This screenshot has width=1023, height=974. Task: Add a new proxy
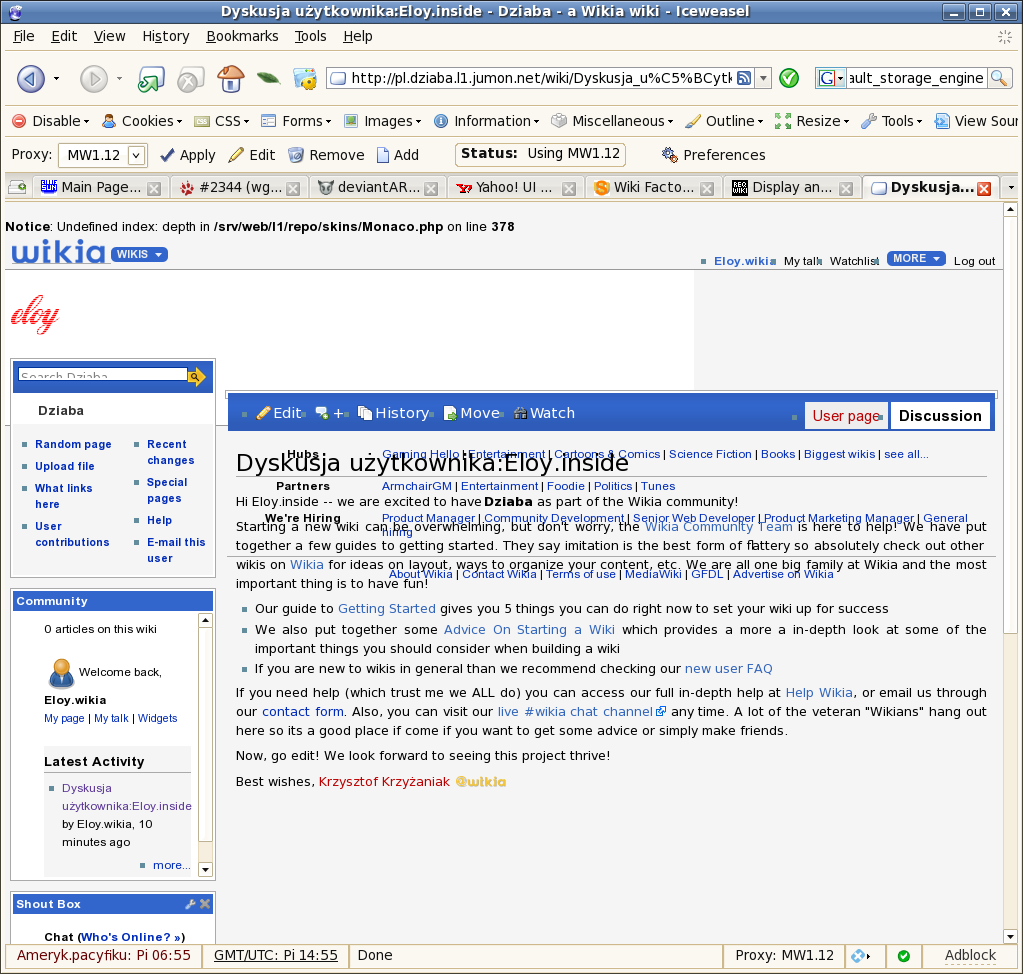(x=398, y=155)
